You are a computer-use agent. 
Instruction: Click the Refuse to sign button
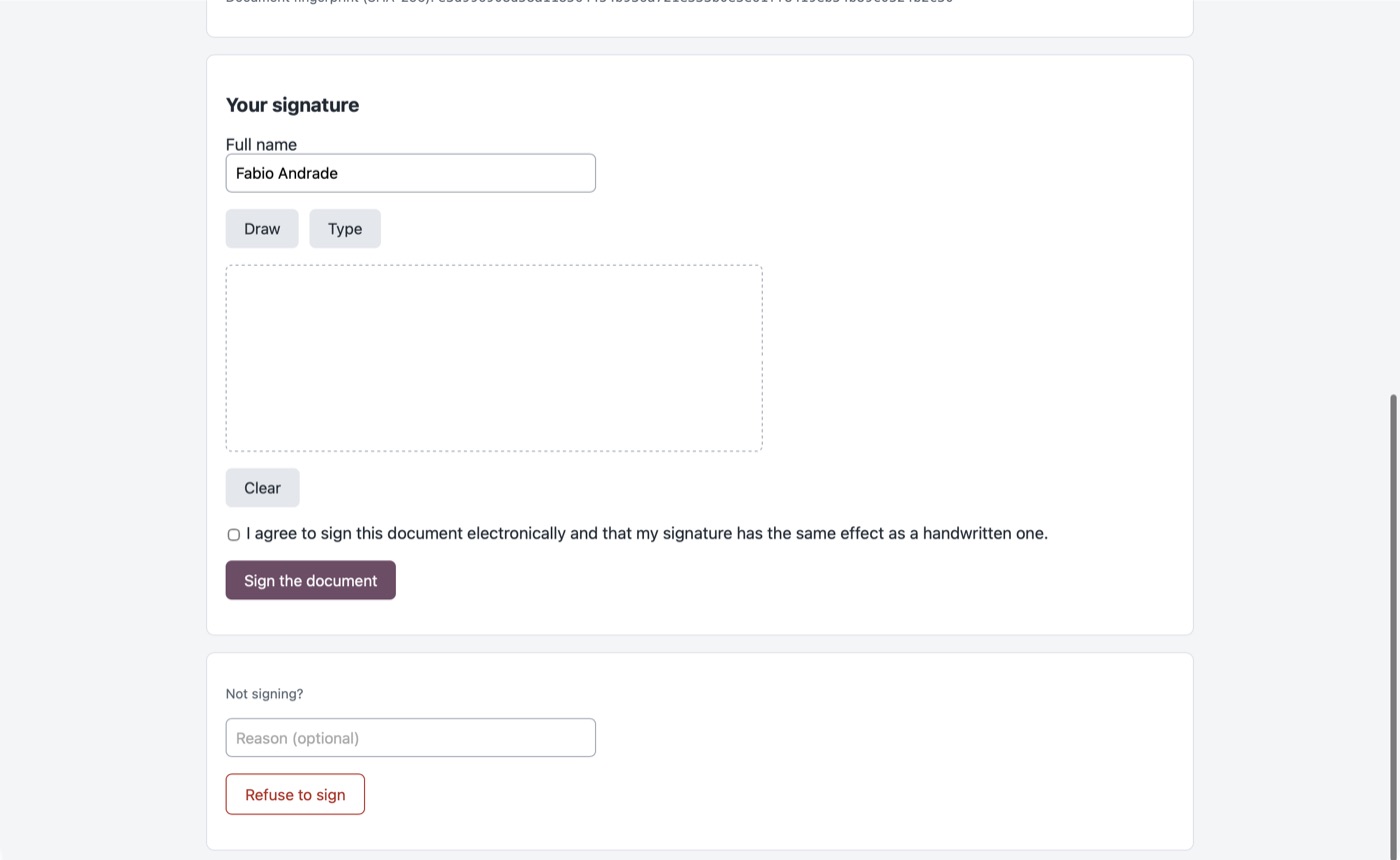[295, 795]
